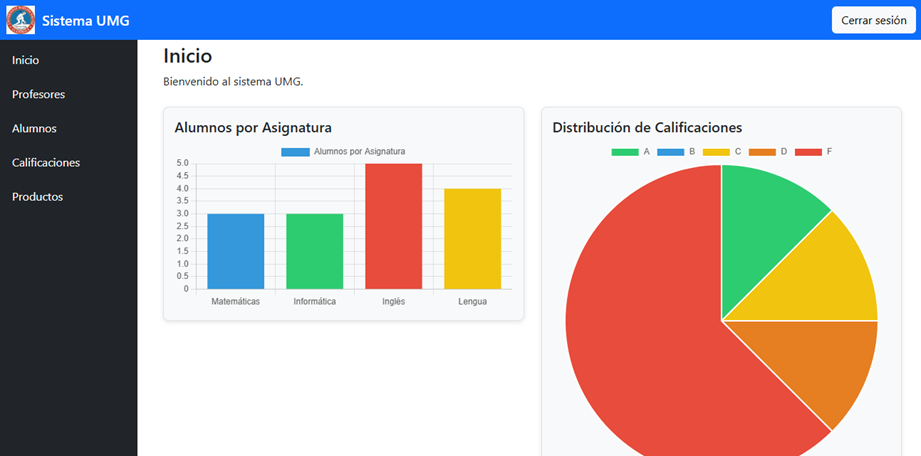Open the Productos sidebar item
This screenshot has height=456, width=921.
point(37,196)
